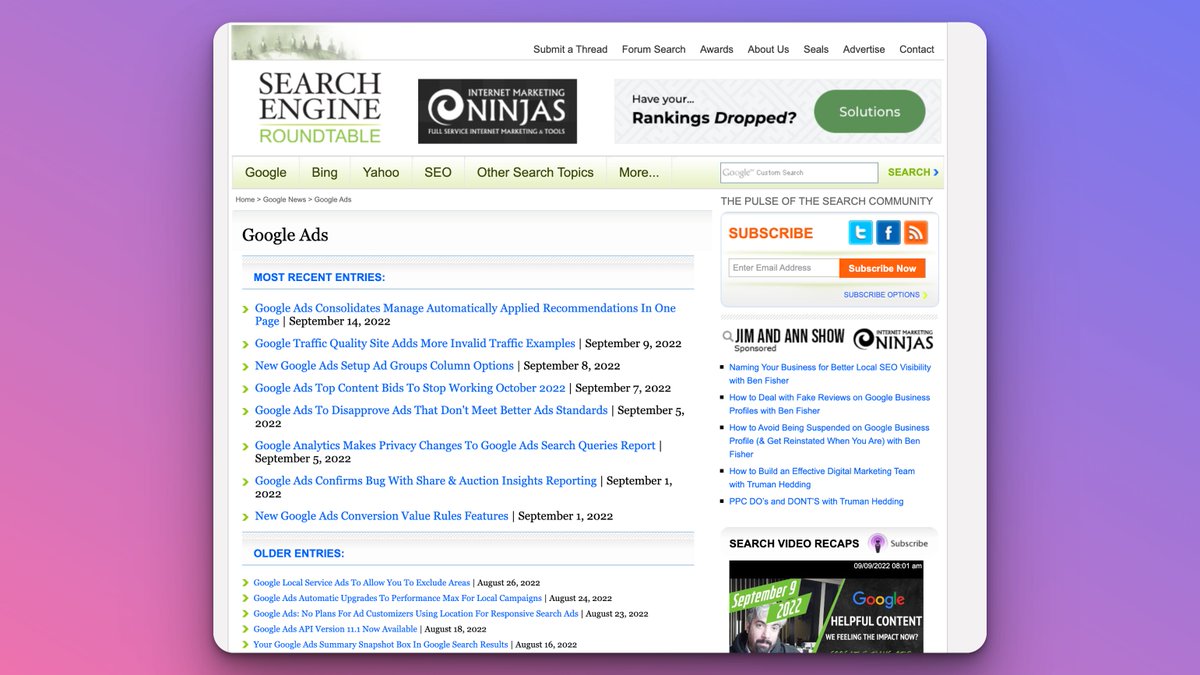The image size is (1200, 675).
Task: Click the green arrow bullet beside the newest entry
Action: pos(246,308)
